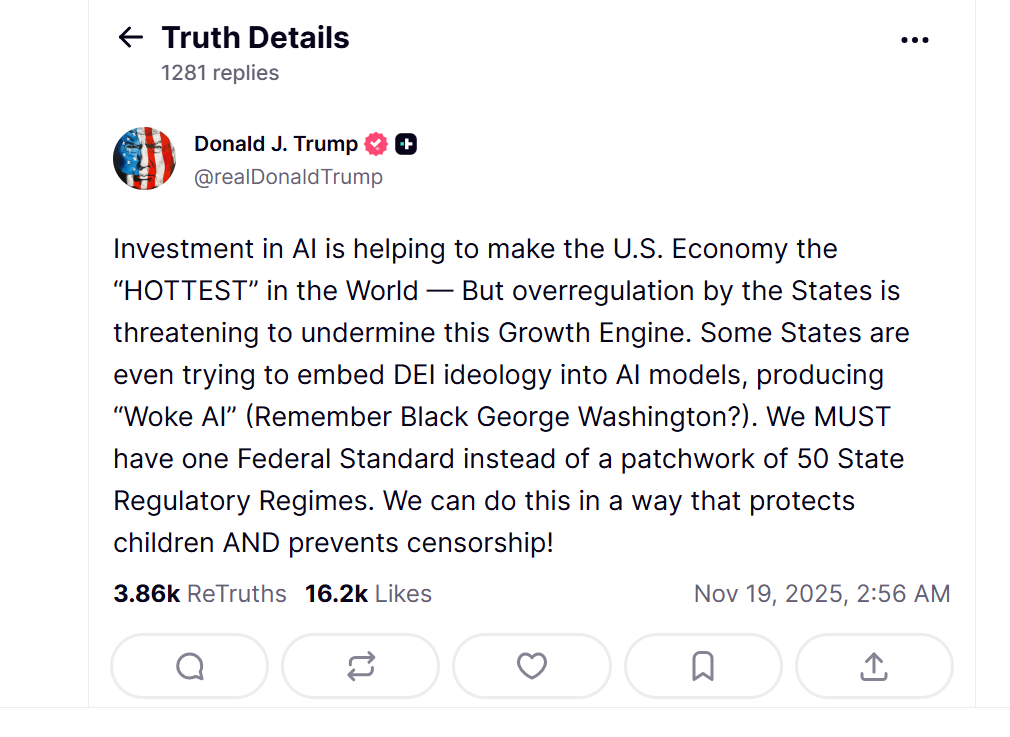Bookmark this truth post
The width and height of the screenshot is (1010, 737).
703,666
